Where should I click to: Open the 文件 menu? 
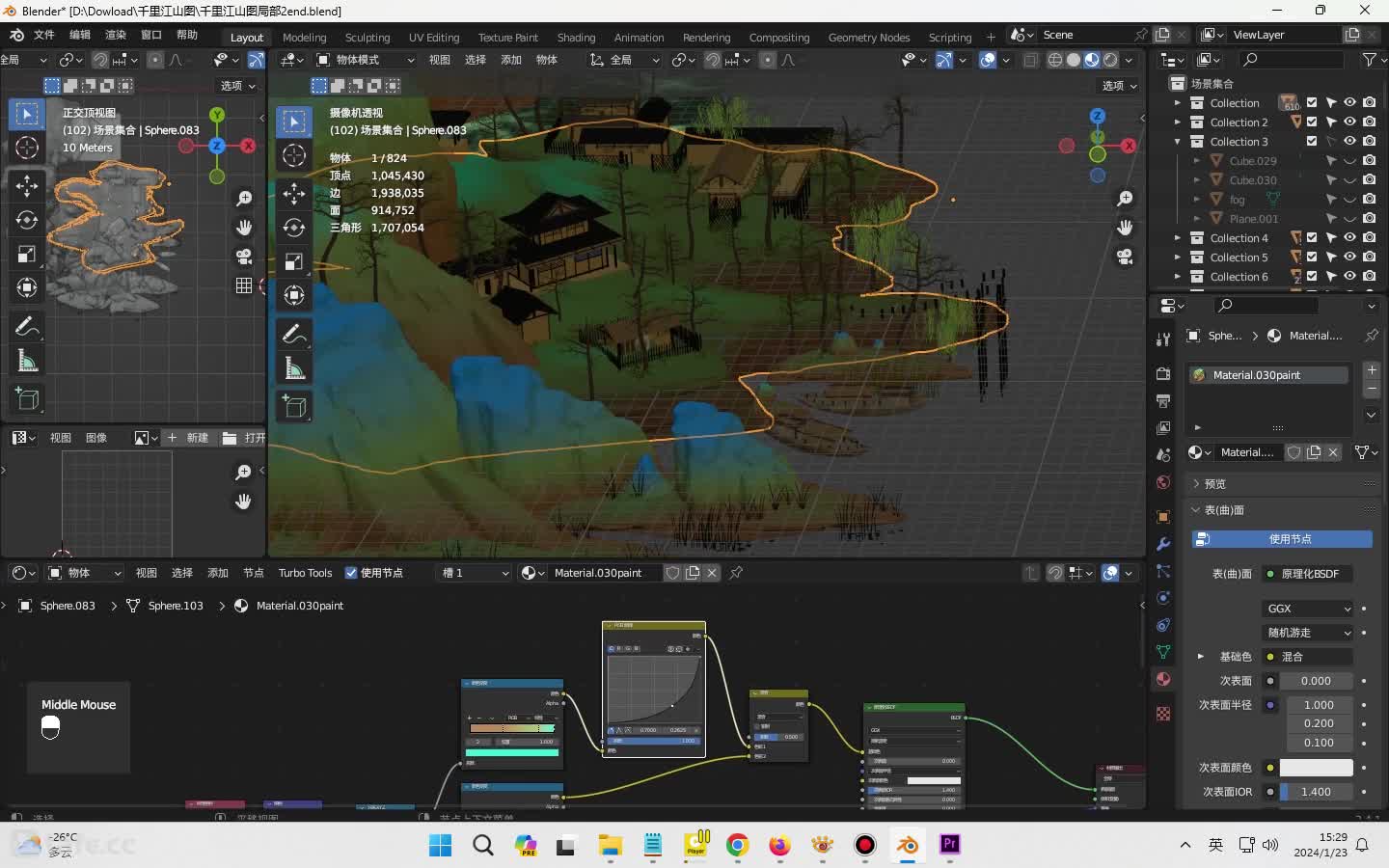(44, 35)
